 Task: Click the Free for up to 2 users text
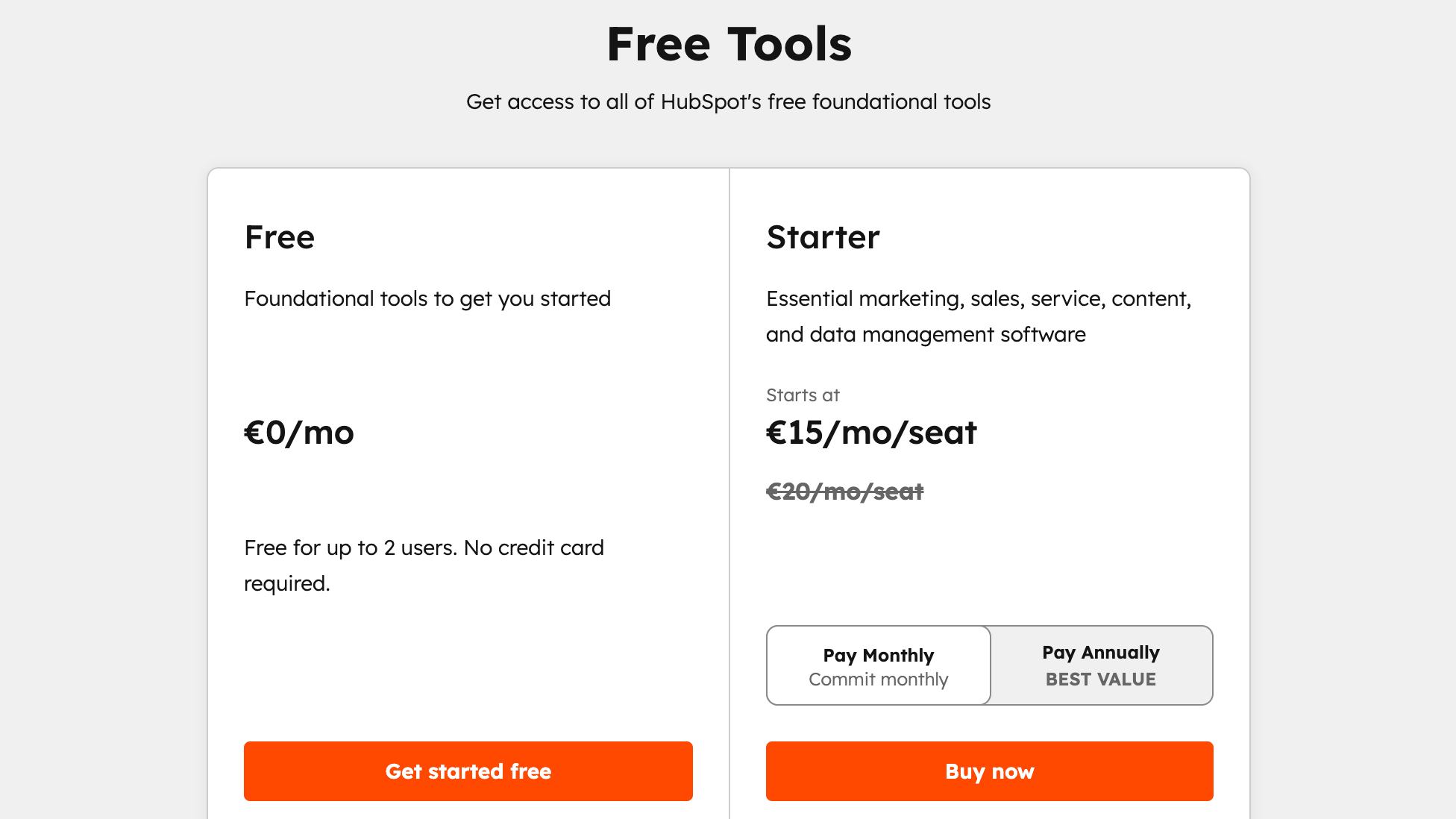pos(424,565)
